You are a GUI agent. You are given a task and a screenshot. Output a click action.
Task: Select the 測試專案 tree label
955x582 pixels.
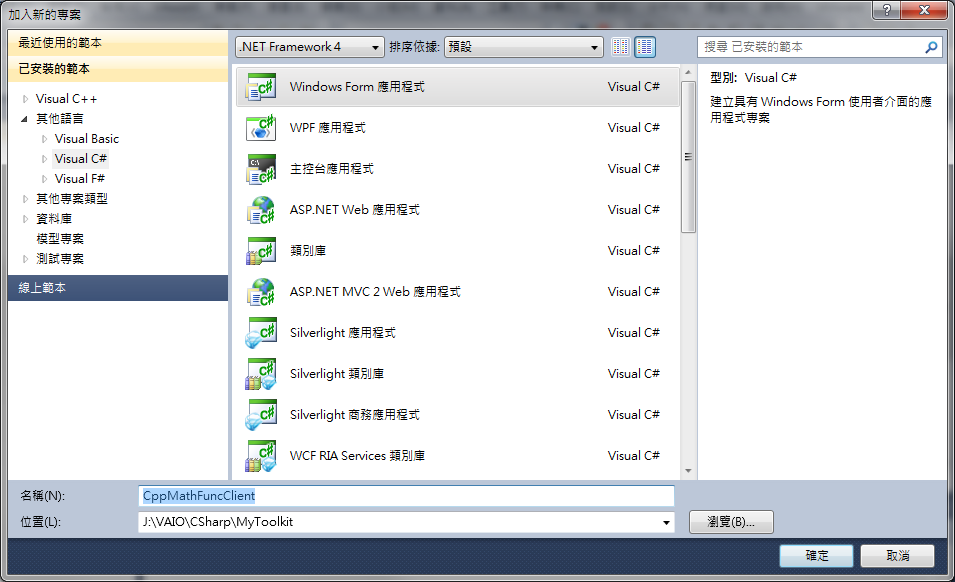(60, 259)
